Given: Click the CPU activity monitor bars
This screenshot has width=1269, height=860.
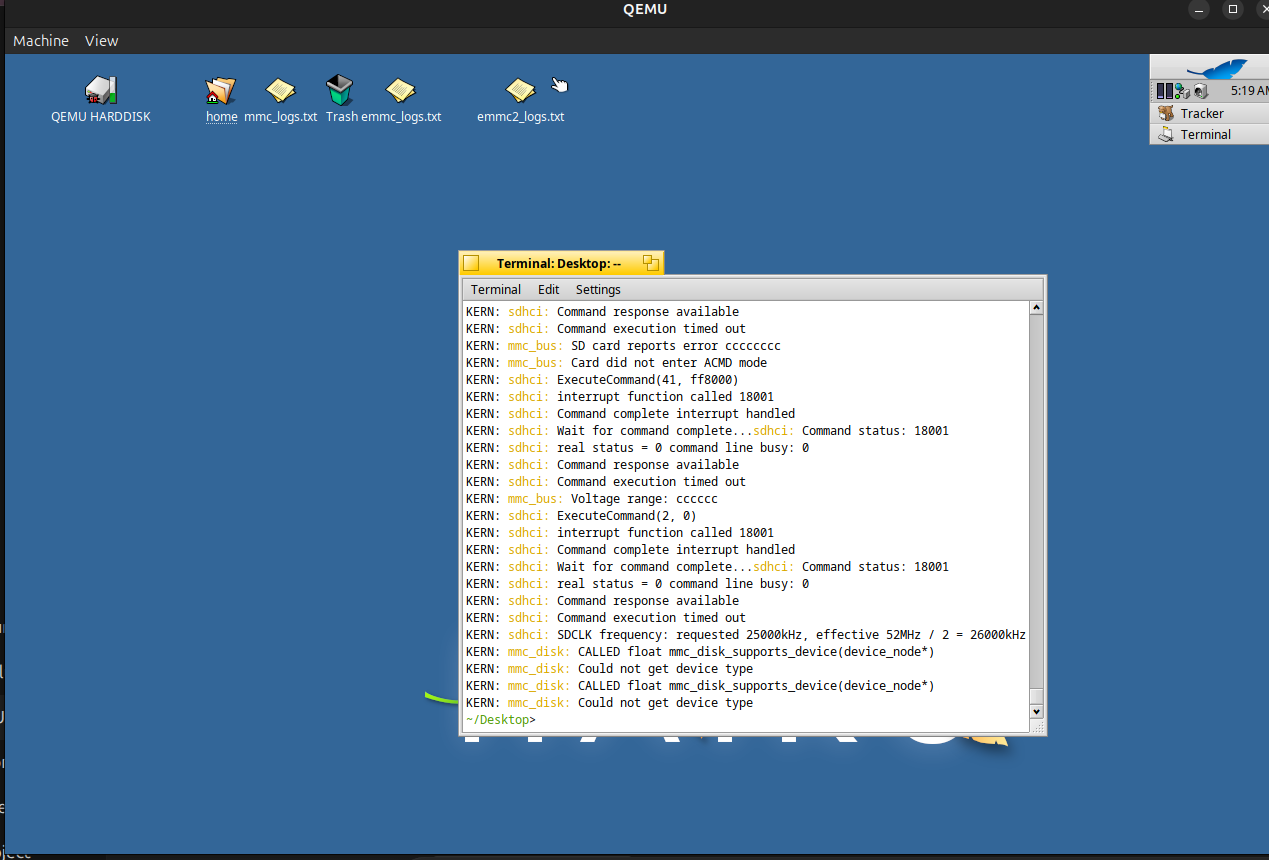Looking at the screenshot, I should [1164, 91].
